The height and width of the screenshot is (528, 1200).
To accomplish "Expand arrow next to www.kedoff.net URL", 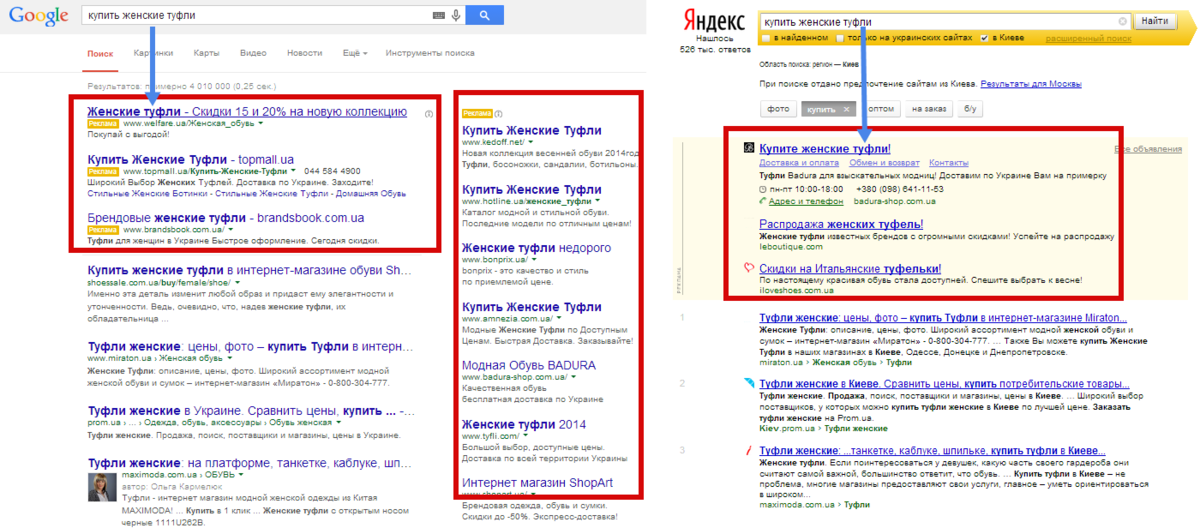I will click(531, 143).
